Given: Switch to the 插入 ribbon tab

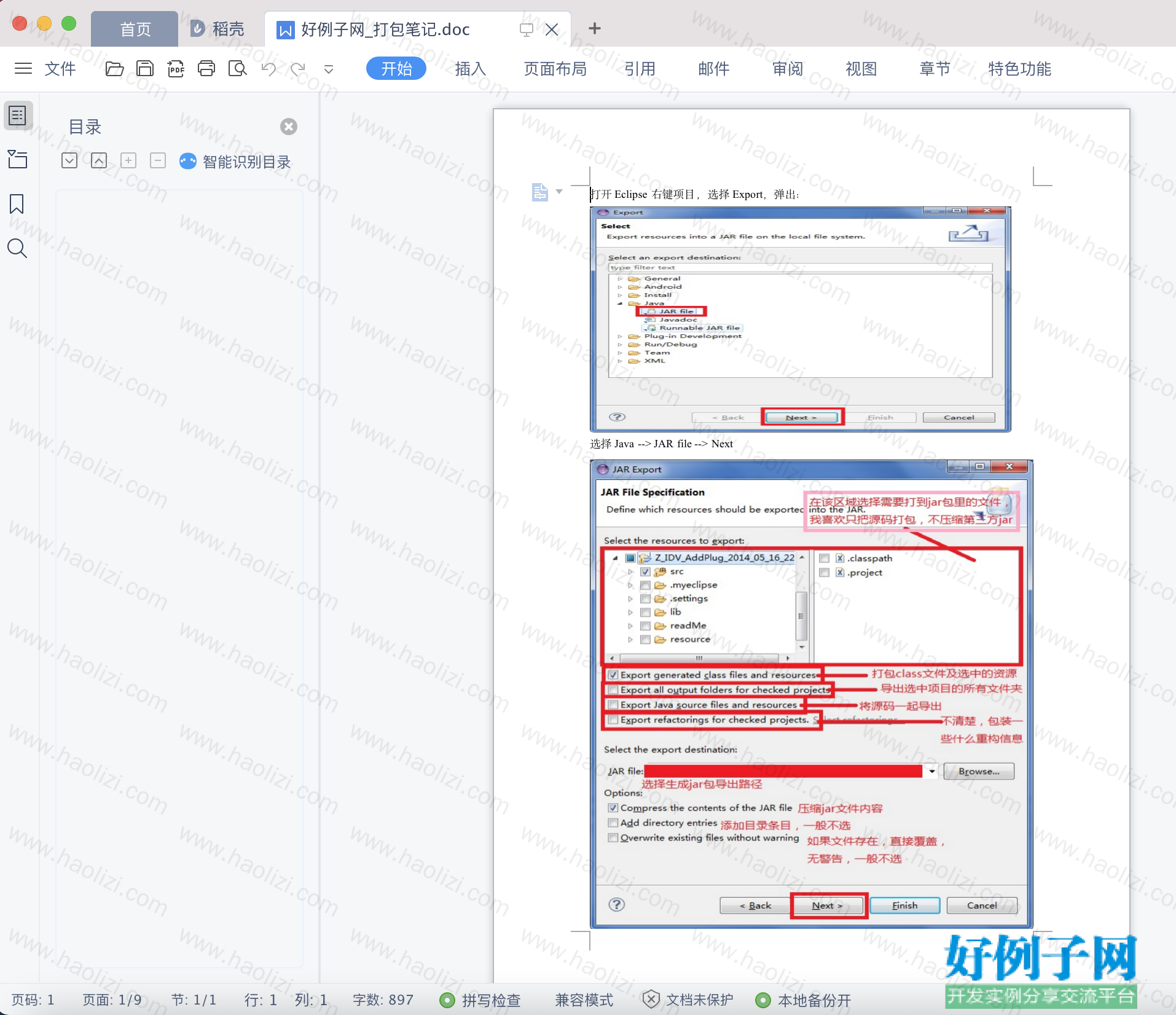Looking at the screenshot, I should coord(471,69).
